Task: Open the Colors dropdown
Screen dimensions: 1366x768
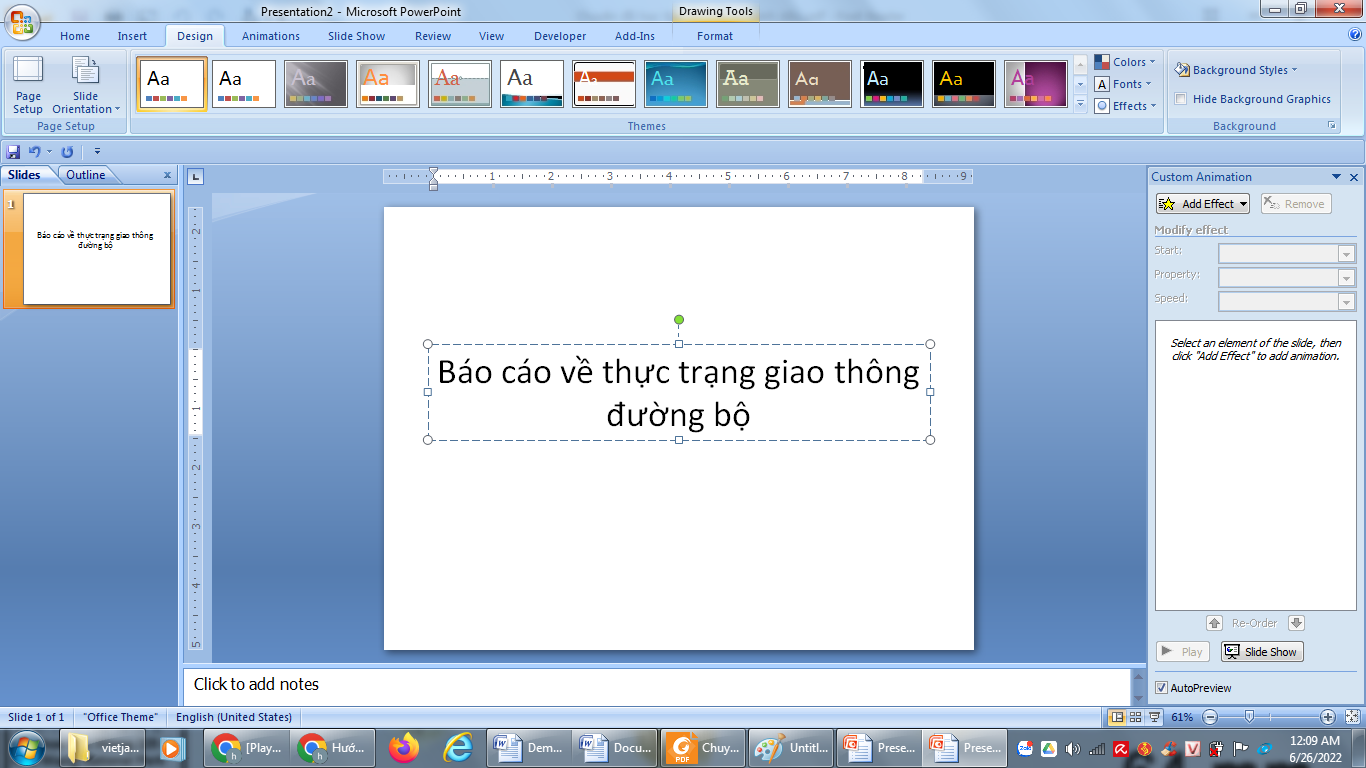Action: (x=1125, y=62)
